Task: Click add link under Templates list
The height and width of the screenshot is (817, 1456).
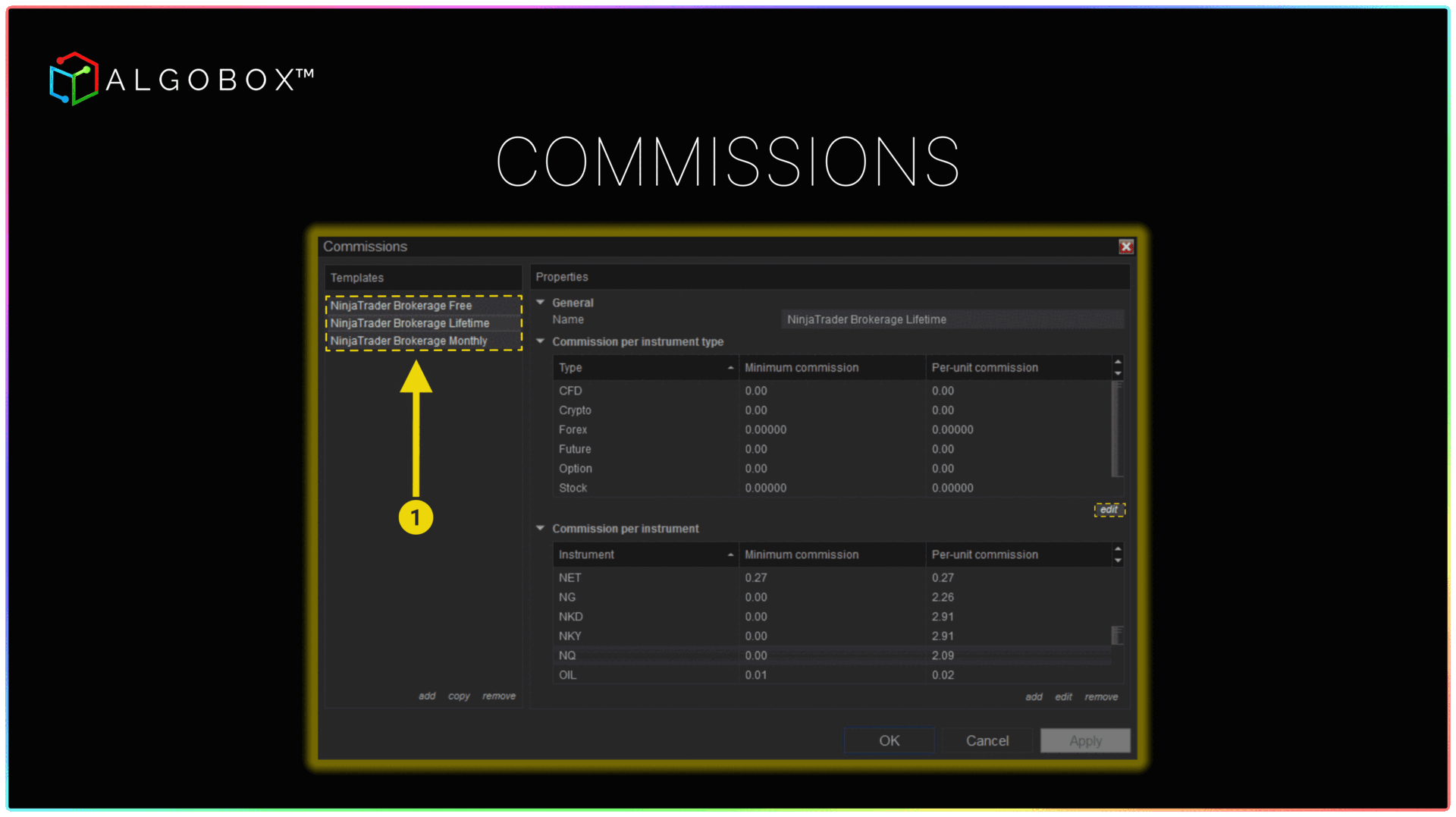Action: (x=427, y=696)
